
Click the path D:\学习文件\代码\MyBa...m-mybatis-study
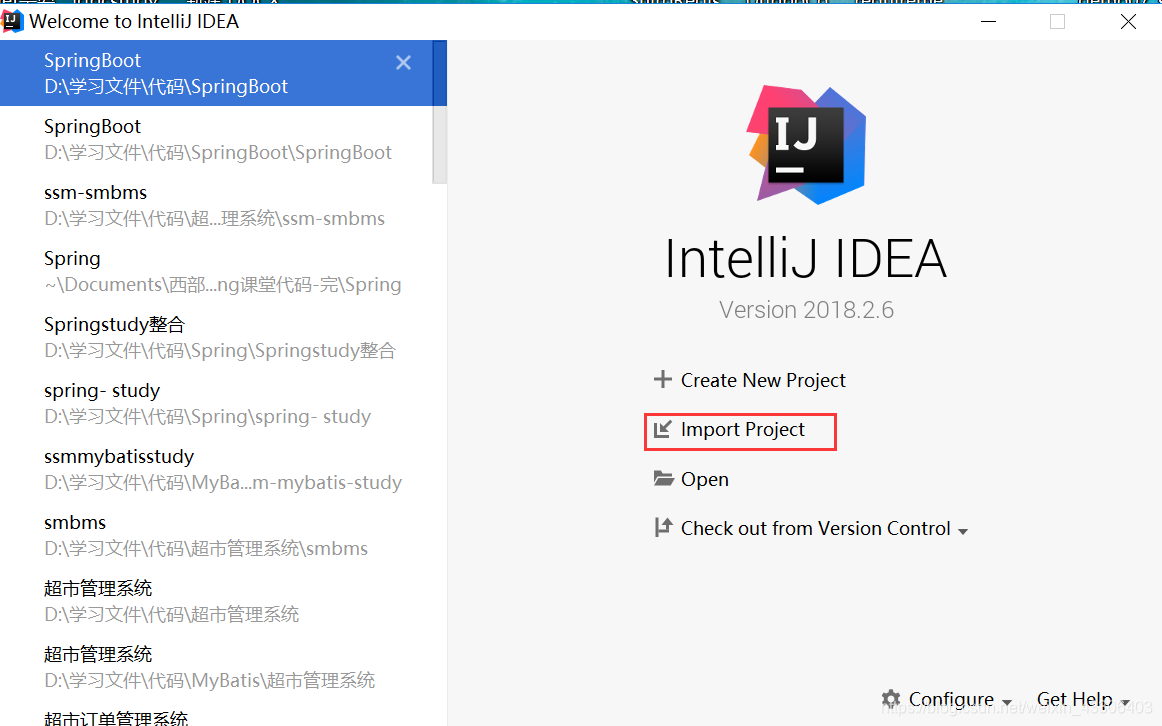[x=223, y=482]
